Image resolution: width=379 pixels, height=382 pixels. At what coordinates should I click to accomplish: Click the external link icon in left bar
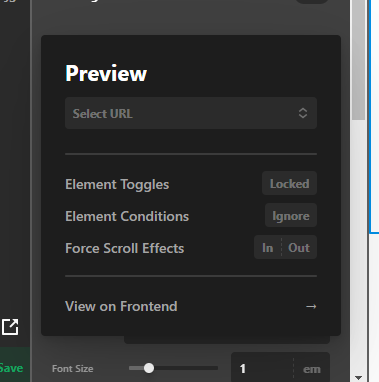click(x=10, y=327)
